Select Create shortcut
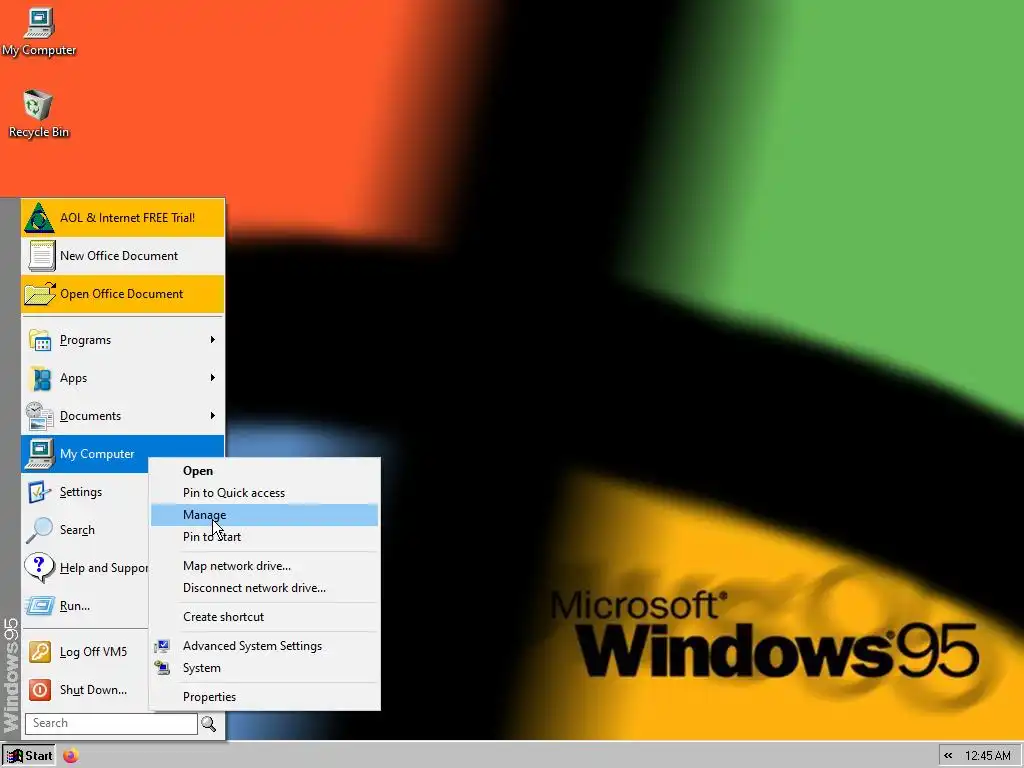This screenshot has width=1024, height=768. coord(264,617)
